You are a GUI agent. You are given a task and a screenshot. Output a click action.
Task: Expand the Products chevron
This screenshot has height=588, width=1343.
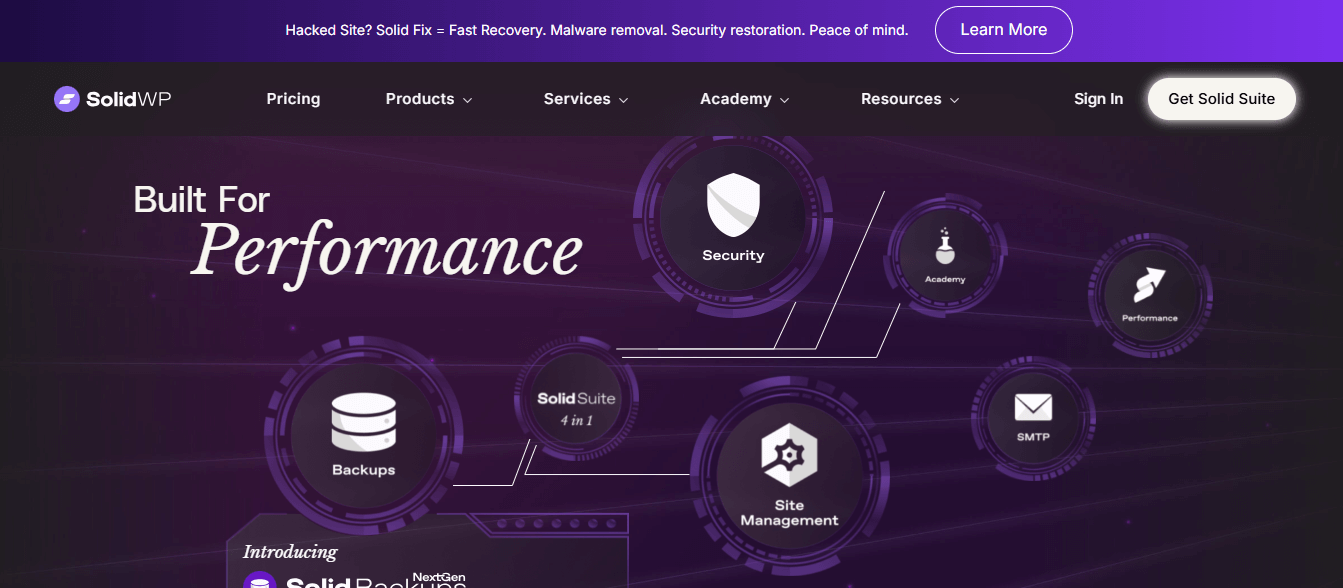coord(467,100)
